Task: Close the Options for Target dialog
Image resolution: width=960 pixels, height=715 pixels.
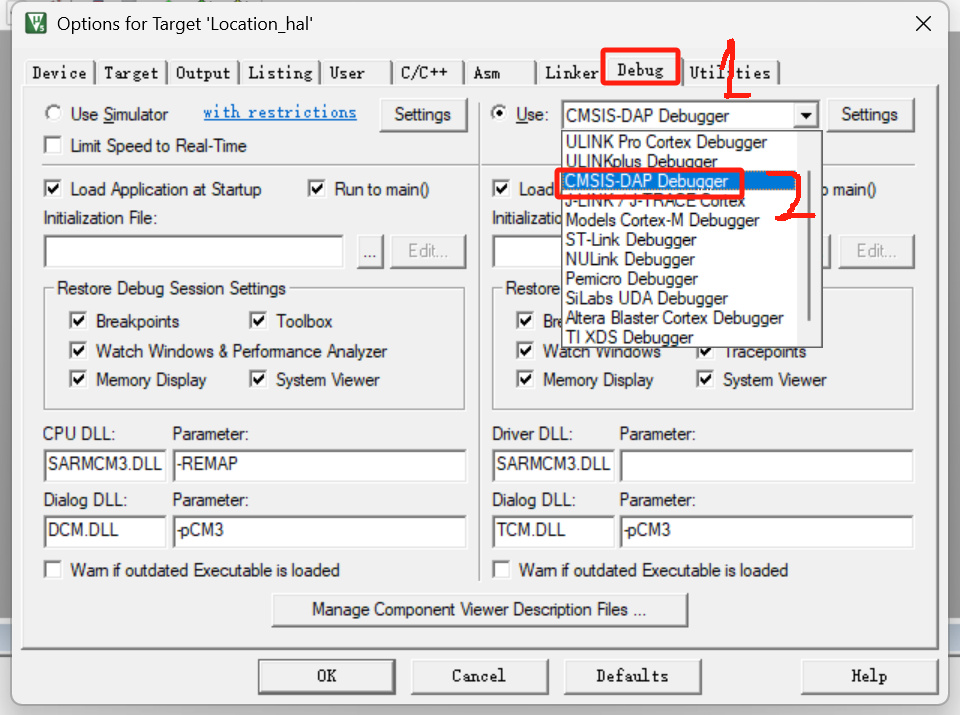Action: coord(923,24)
